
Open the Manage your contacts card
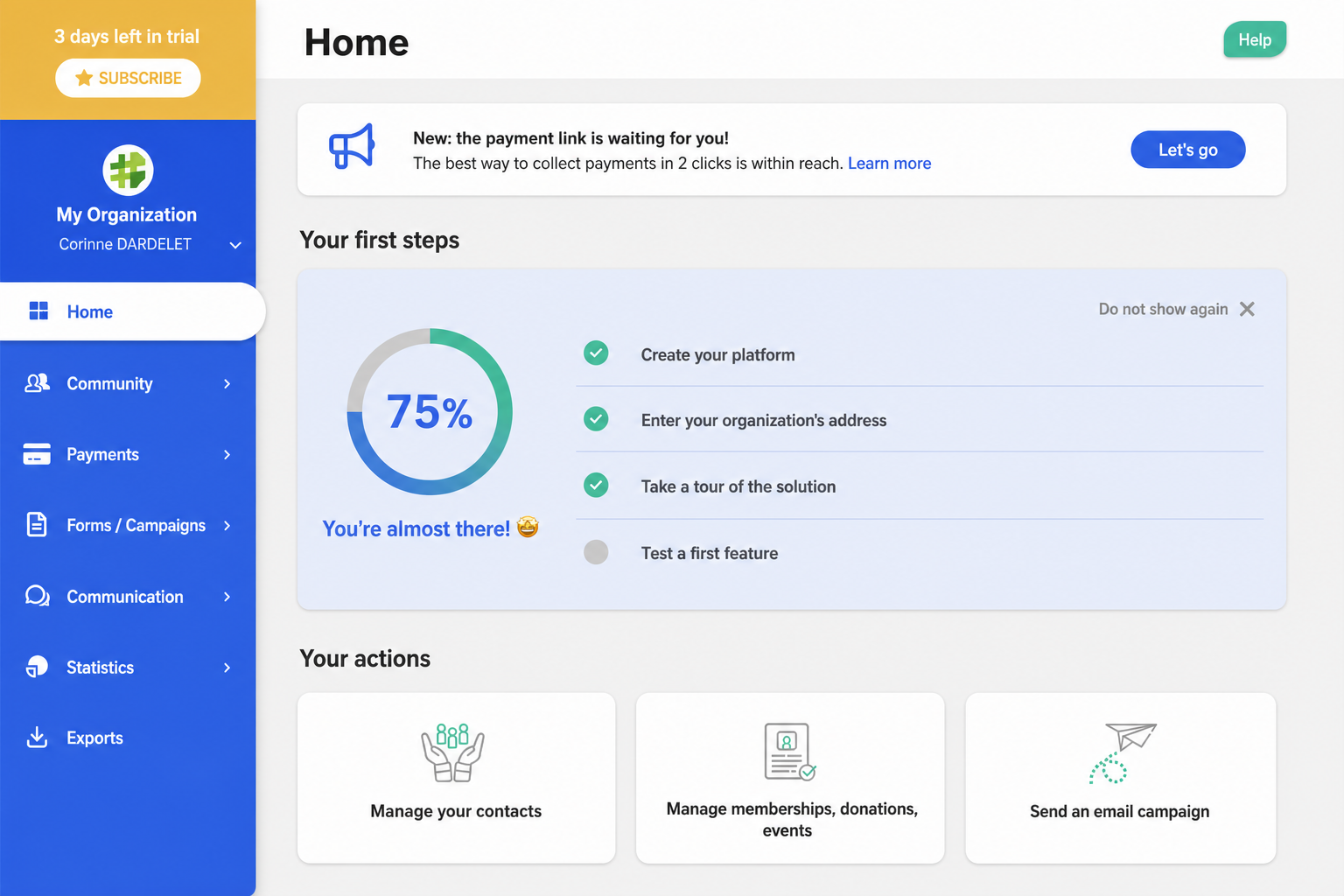(x=456, y=778)
